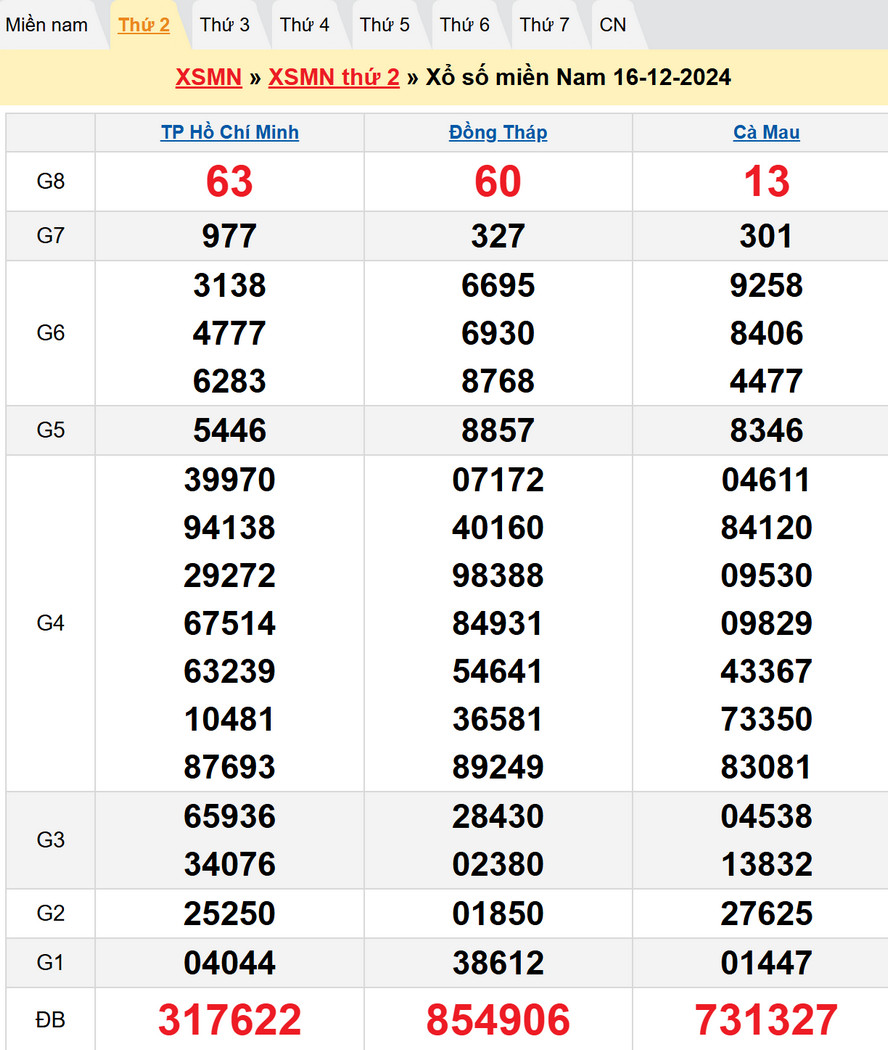Click Cà Mau special prize 731327
The height and width of the screenshot is (1050, 888).
(x=766, y=1020)
